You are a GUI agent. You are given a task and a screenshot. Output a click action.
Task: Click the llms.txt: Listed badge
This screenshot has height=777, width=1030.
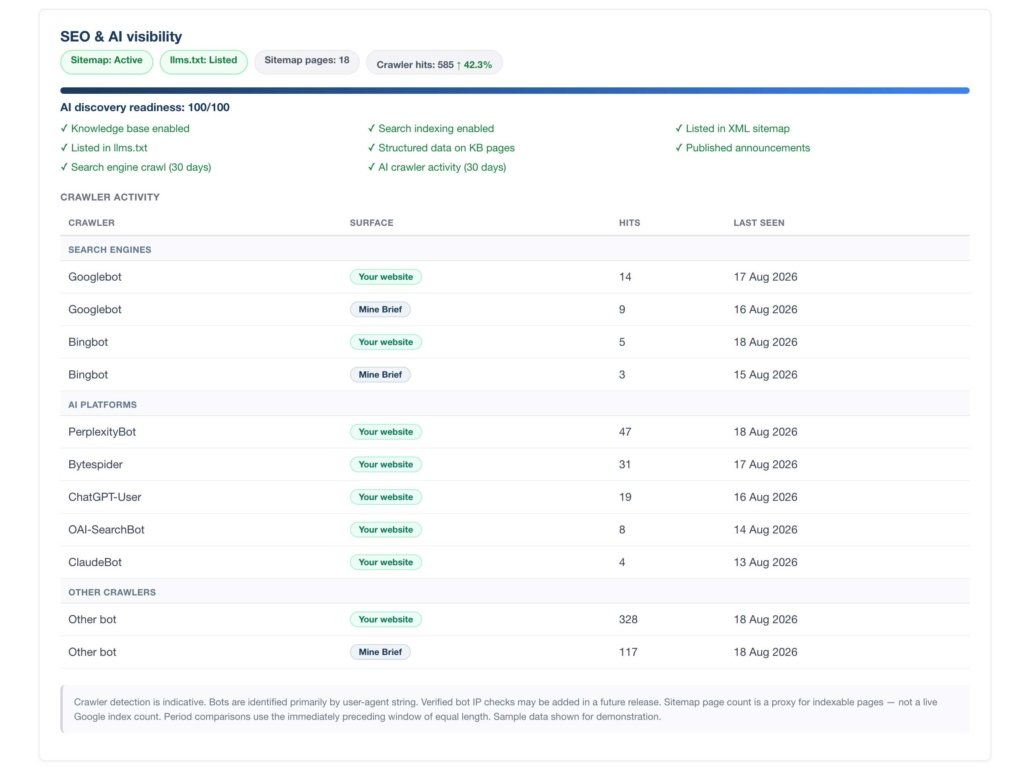204,61
